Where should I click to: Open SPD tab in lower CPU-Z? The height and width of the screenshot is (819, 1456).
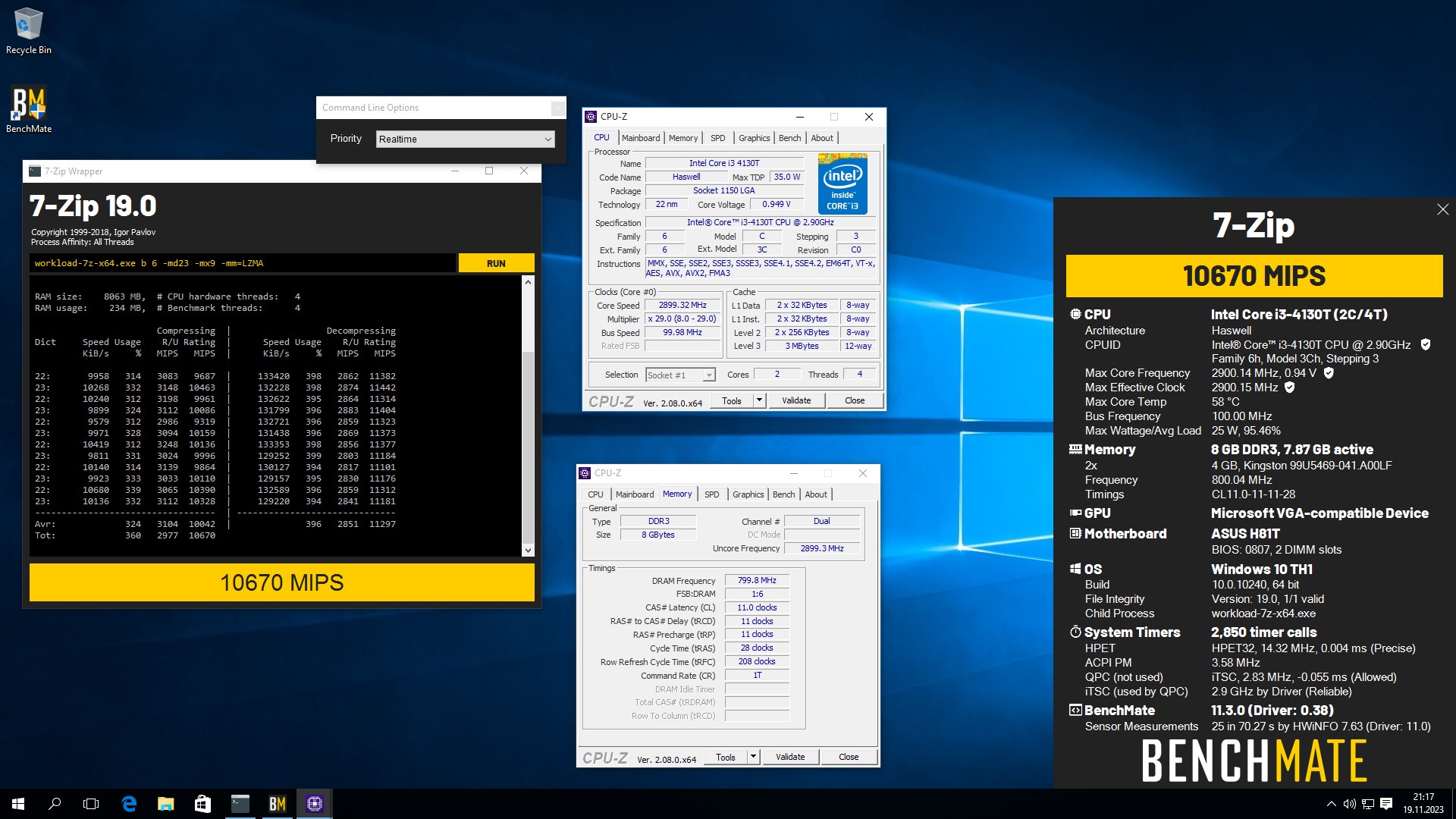point(711,494)
